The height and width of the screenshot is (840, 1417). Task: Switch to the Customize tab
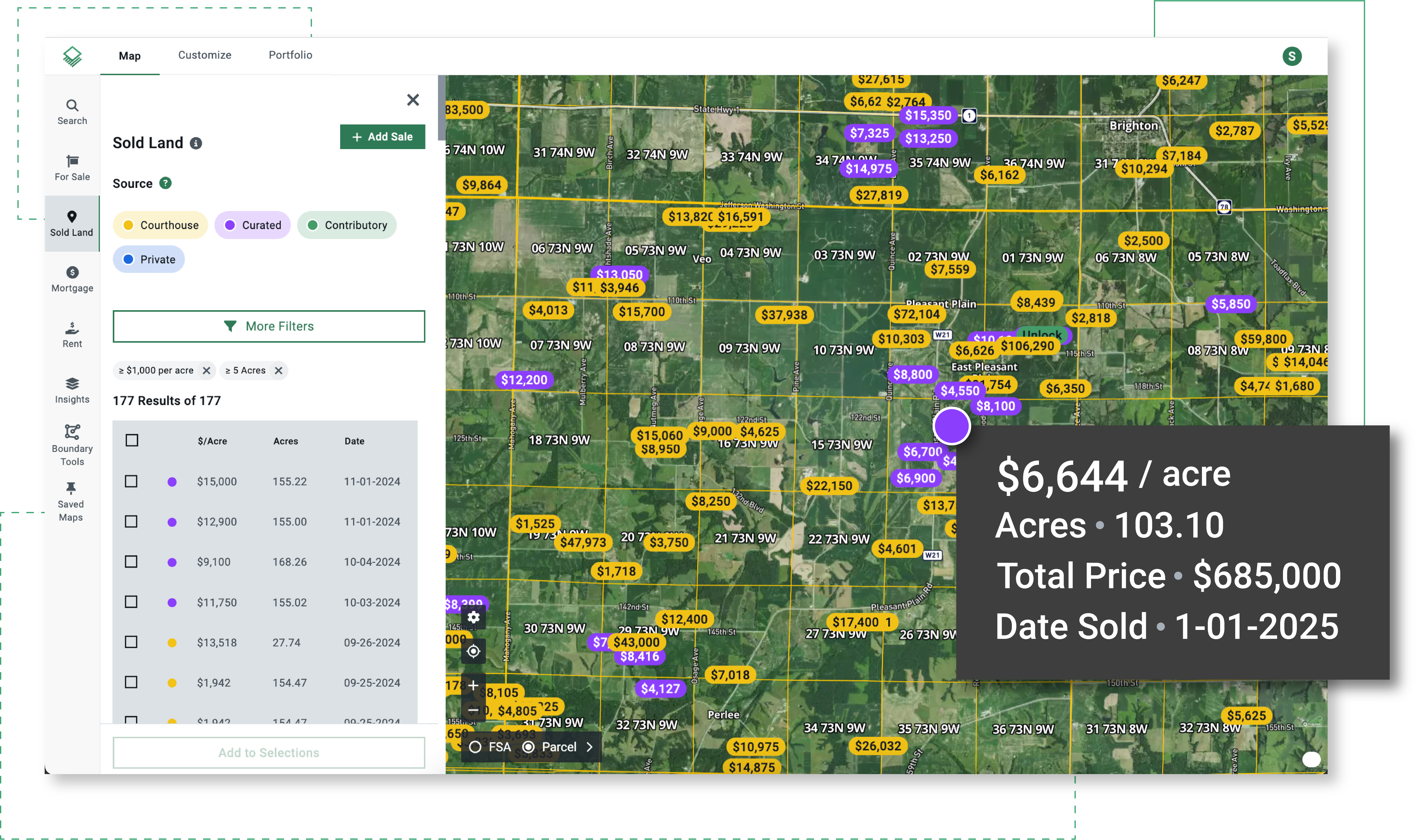pyautogui.click(x=205, y=55)
